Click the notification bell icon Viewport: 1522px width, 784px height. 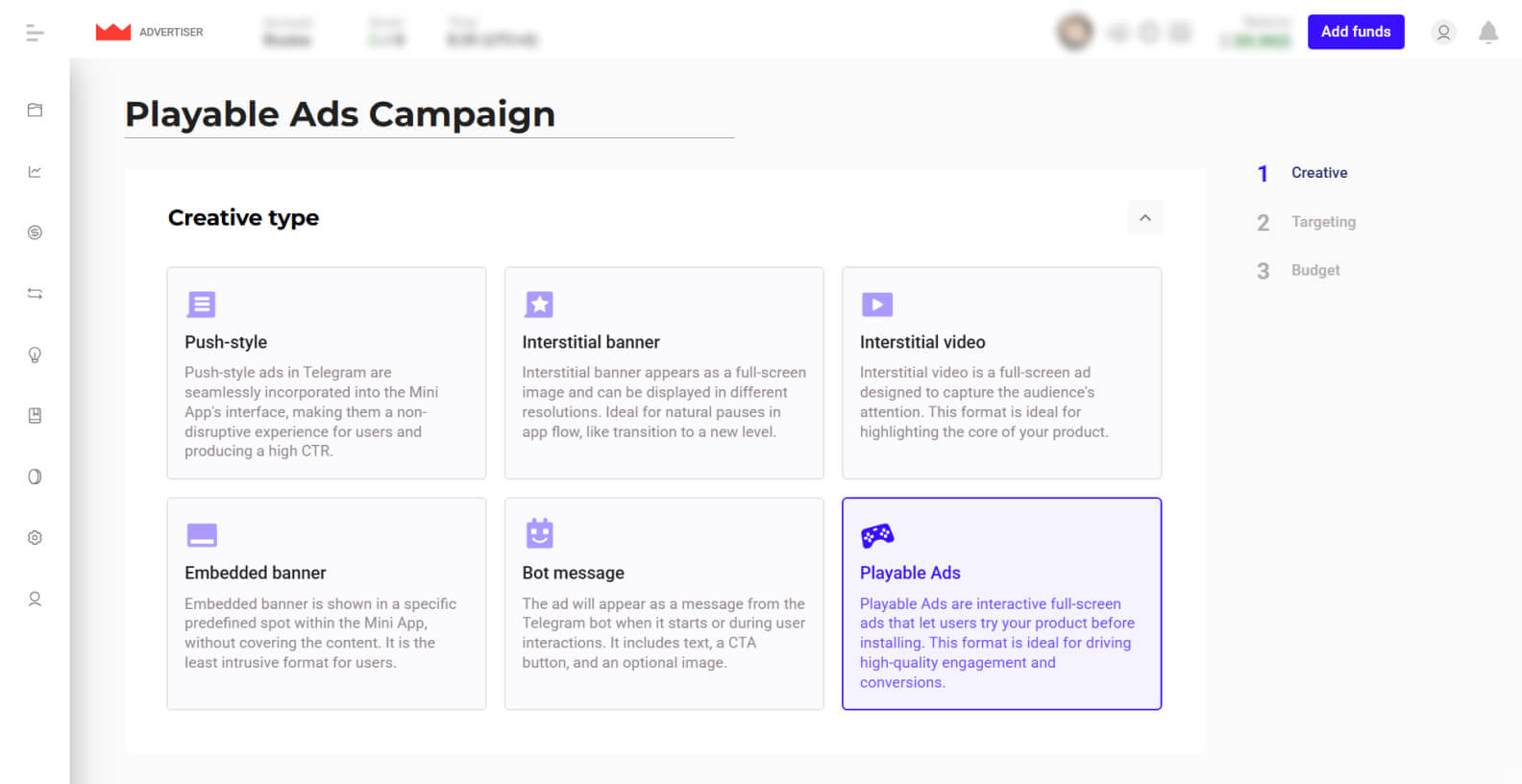1487,33
